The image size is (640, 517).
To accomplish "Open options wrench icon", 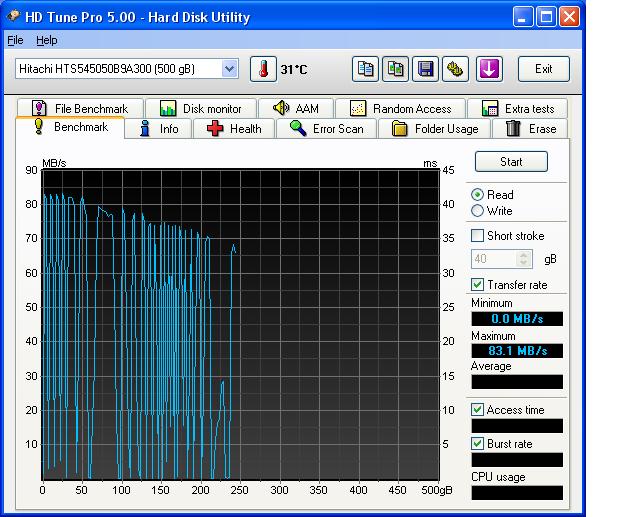I will tap(455, 69).
